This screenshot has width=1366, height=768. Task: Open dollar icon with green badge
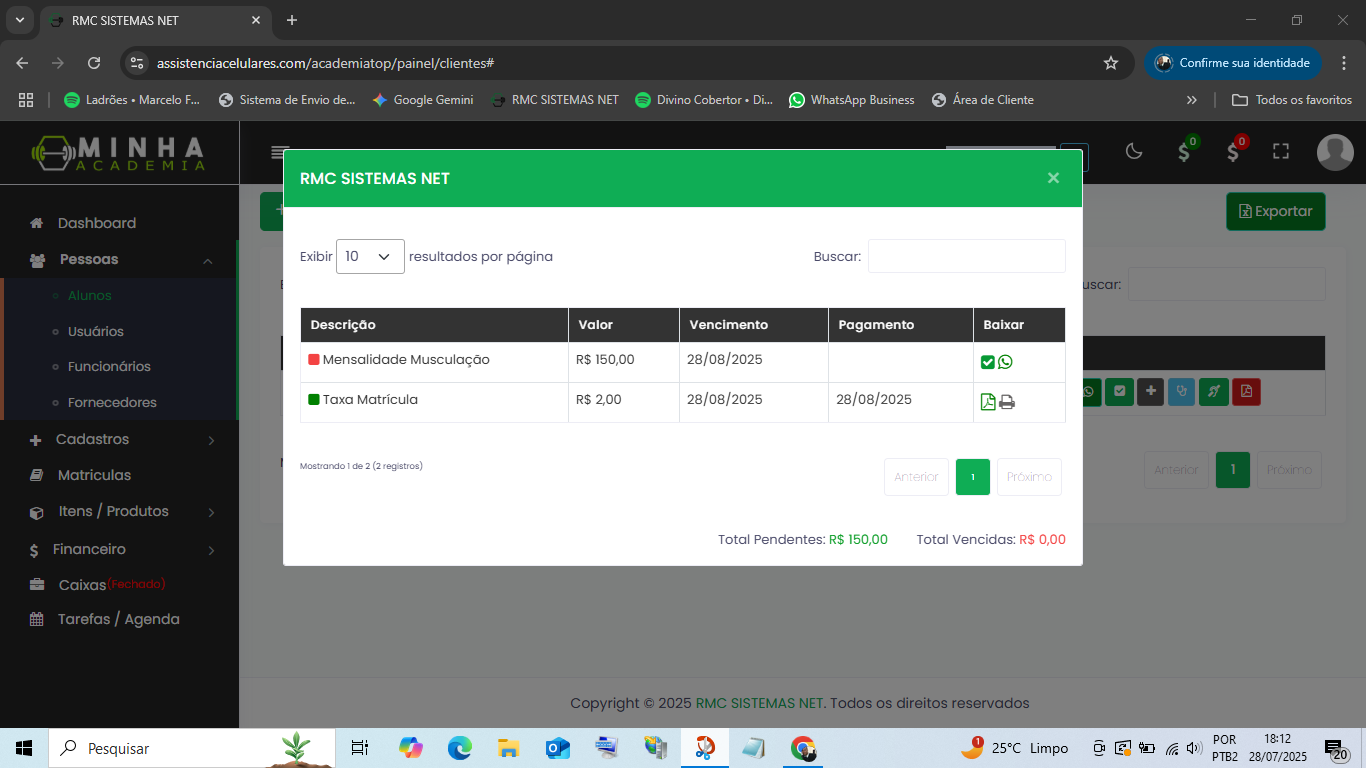pos(1185,151)
